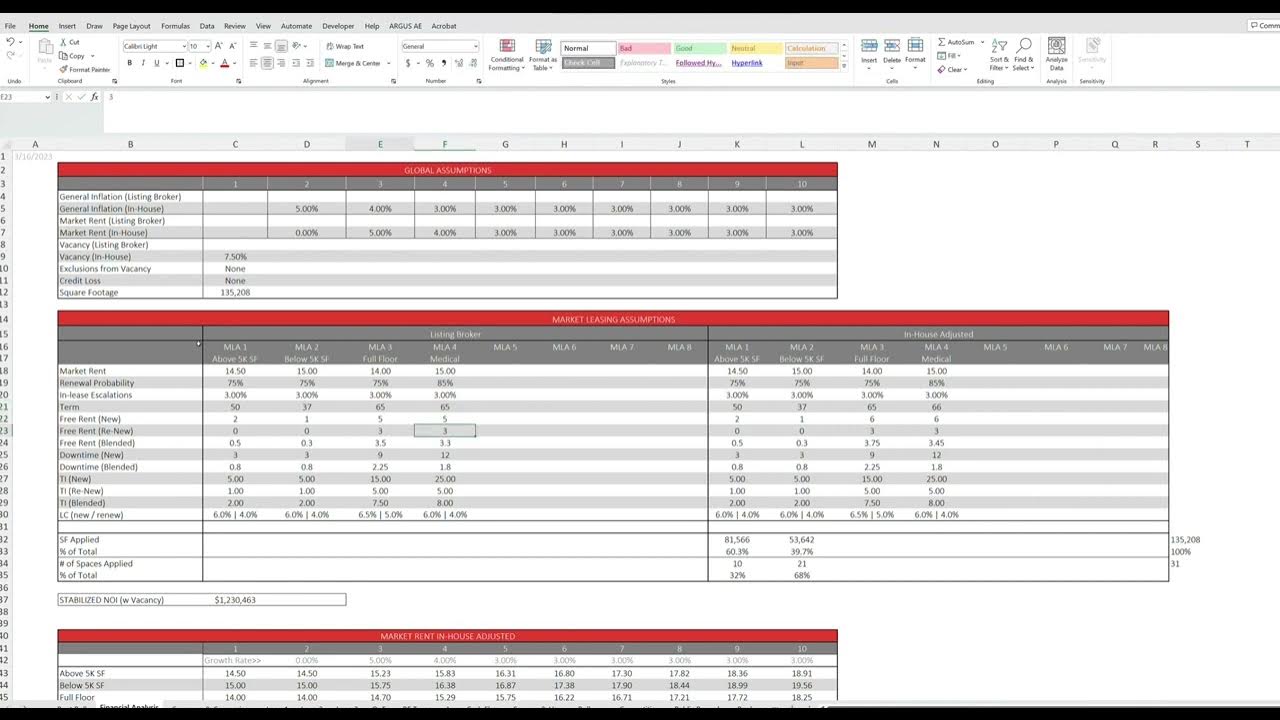Apply Comma Style format
This screenshot has height=720, width=1280.
(443, 63)
